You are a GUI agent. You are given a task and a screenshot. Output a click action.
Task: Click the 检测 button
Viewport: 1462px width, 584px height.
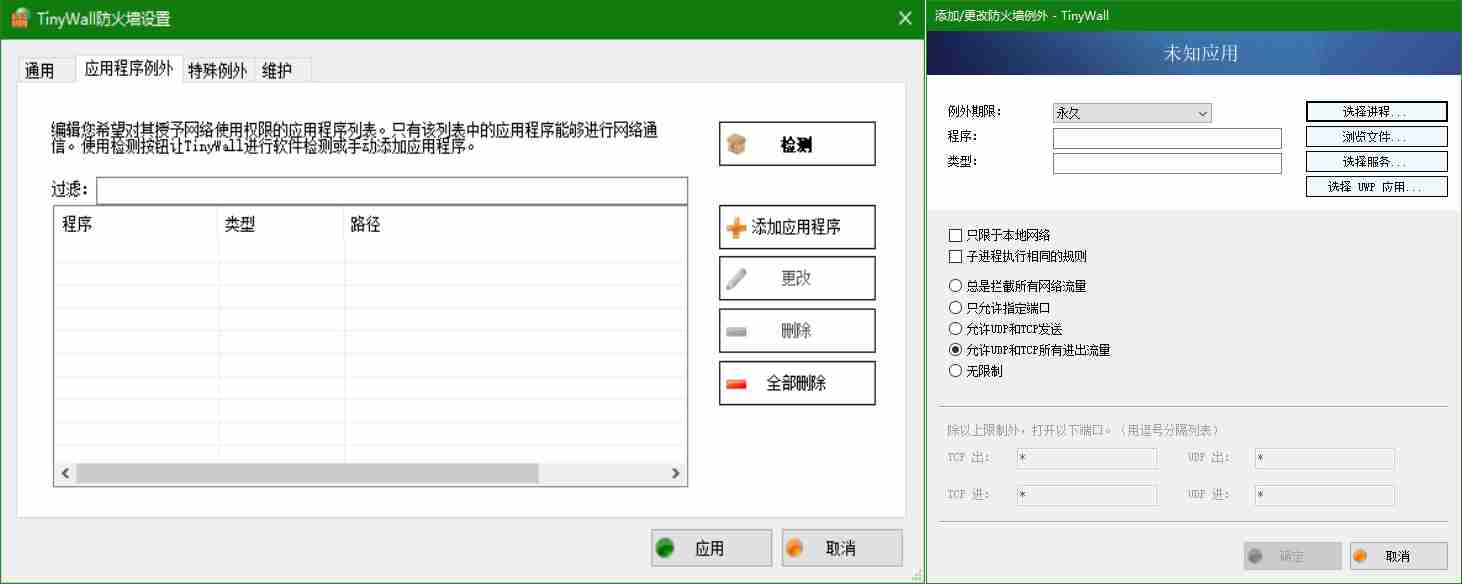point(797,144)
